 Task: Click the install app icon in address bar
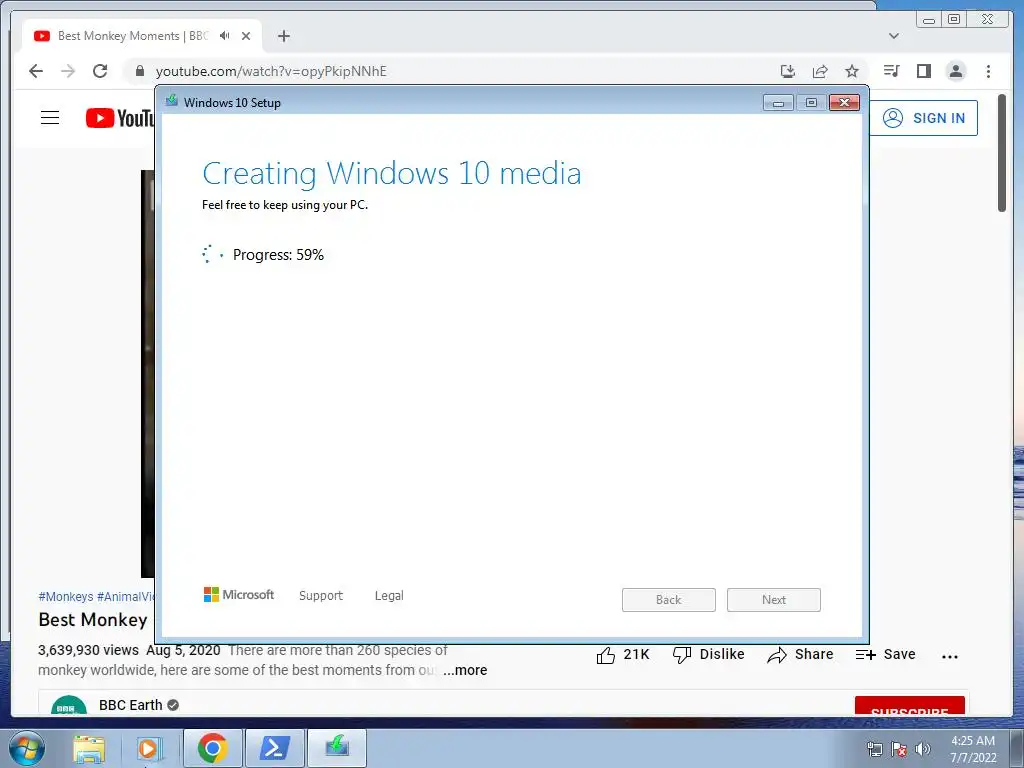coord(788,71)
